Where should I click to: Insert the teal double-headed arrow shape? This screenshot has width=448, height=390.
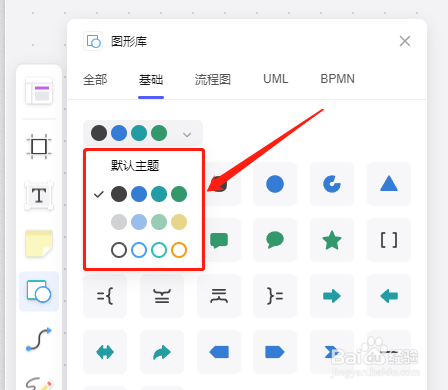(105, 352)
